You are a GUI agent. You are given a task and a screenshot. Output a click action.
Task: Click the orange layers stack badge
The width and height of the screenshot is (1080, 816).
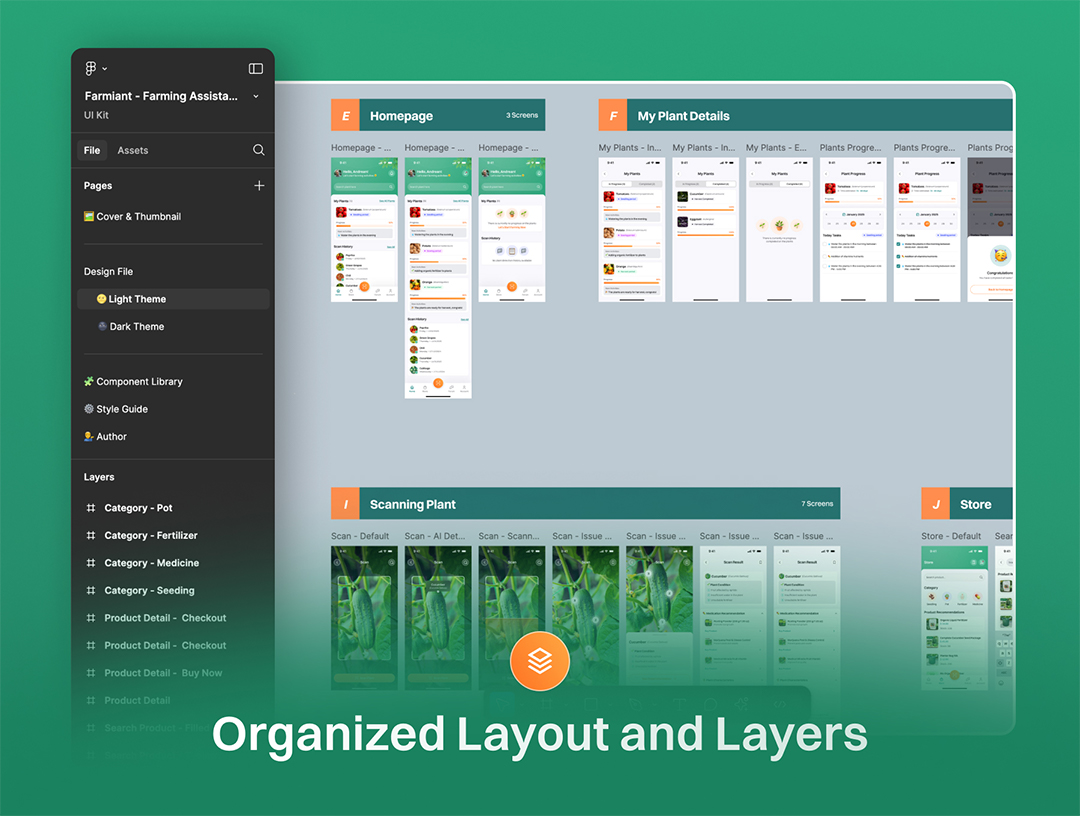click(539, 661)
